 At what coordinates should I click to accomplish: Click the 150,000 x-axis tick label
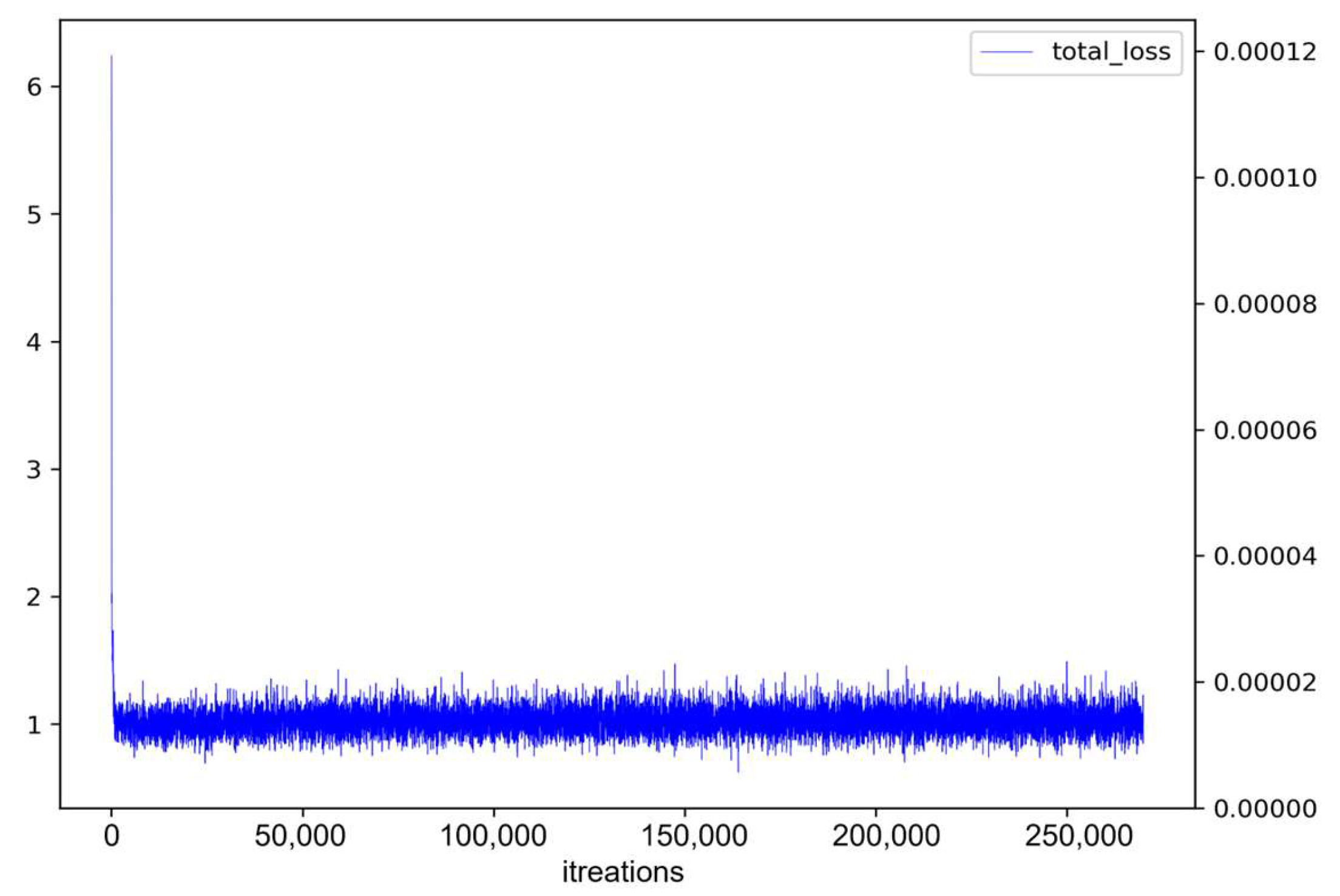click(694, 837)
